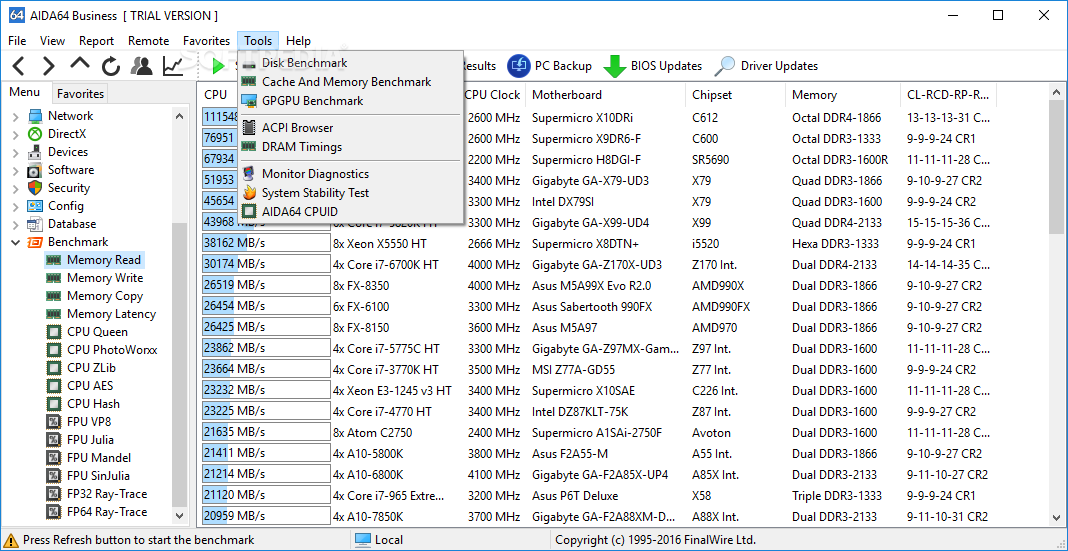Viewport: 1068px width, 551px height.
Task: Open the View menu
Action: click(x=52, y=41)
